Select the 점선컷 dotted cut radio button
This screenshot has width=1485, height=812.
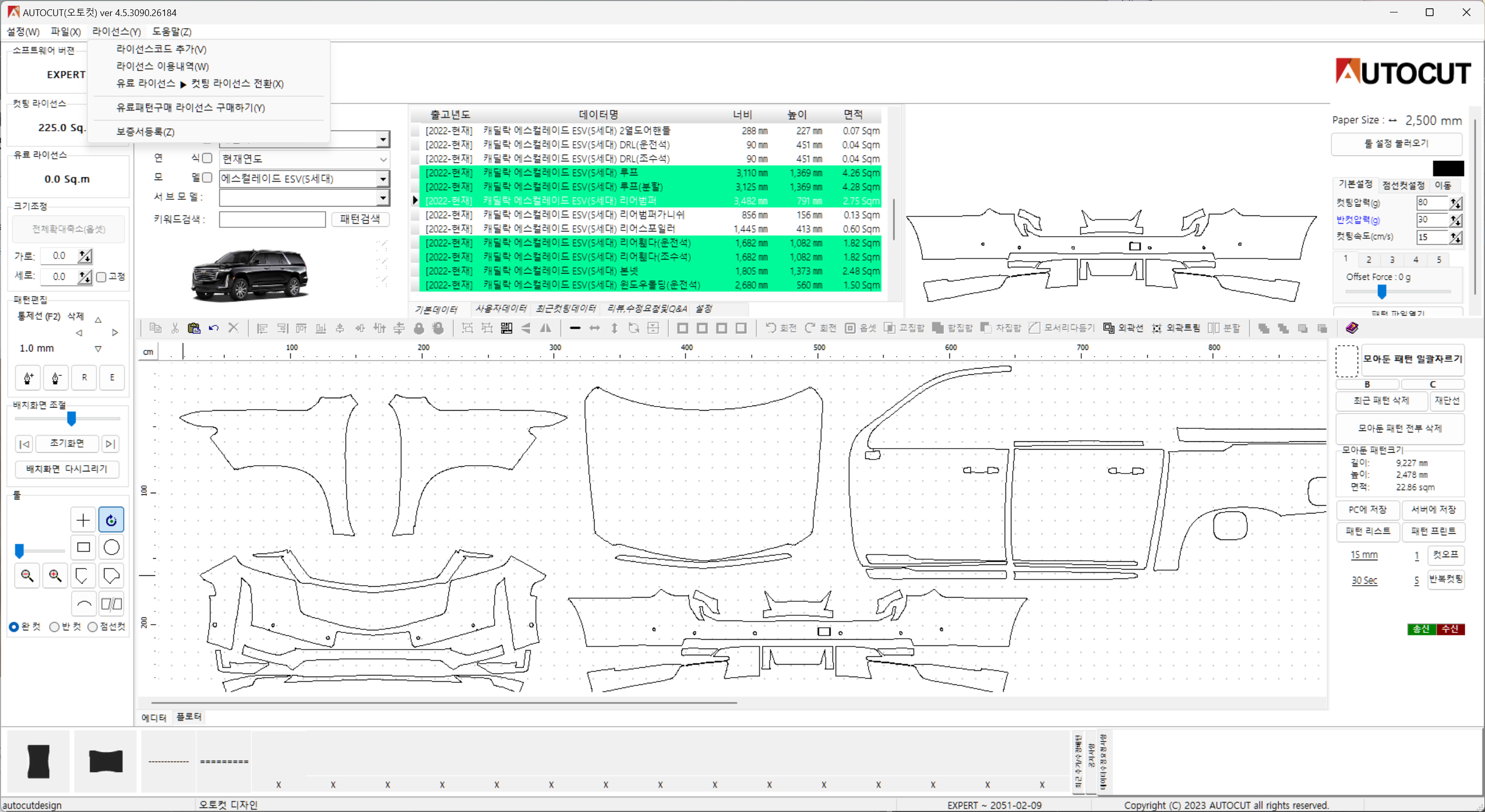[92, 627]
